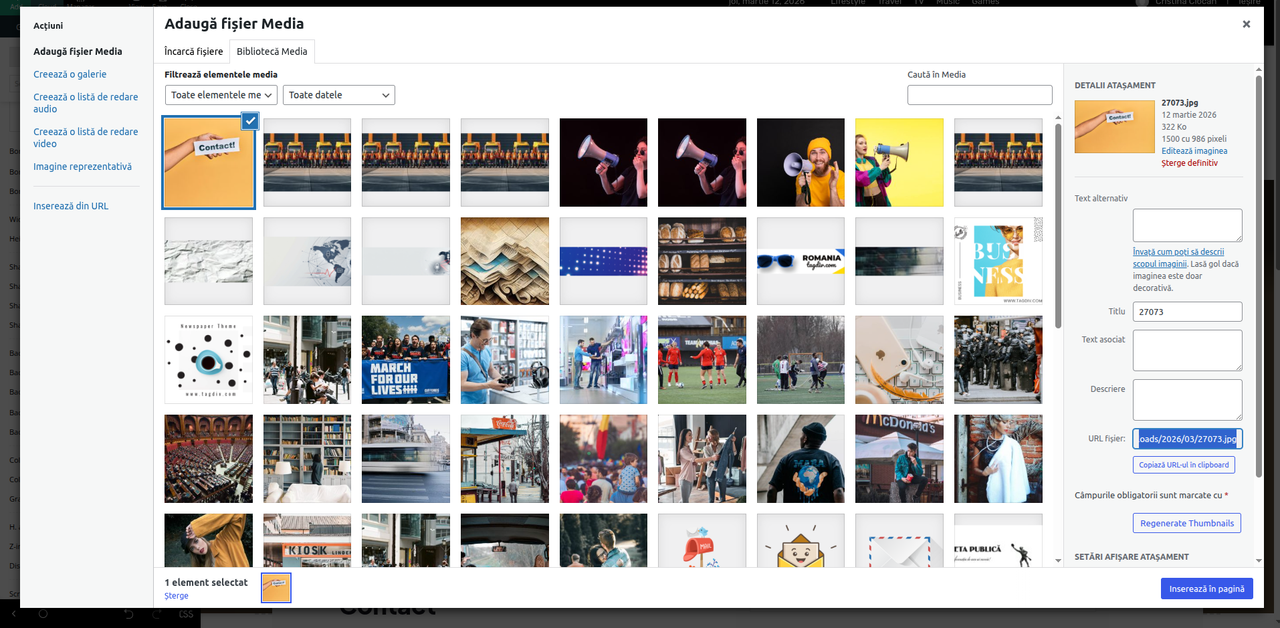Screen dimensions: 1280x628
Task: Select Adaugă fișier Media in sidebar
Action: (78, 51)
